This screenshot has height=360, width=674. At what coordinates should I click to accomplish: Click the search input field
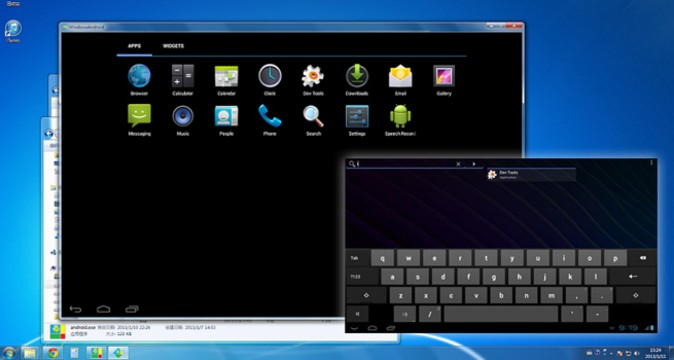point(405,164)
